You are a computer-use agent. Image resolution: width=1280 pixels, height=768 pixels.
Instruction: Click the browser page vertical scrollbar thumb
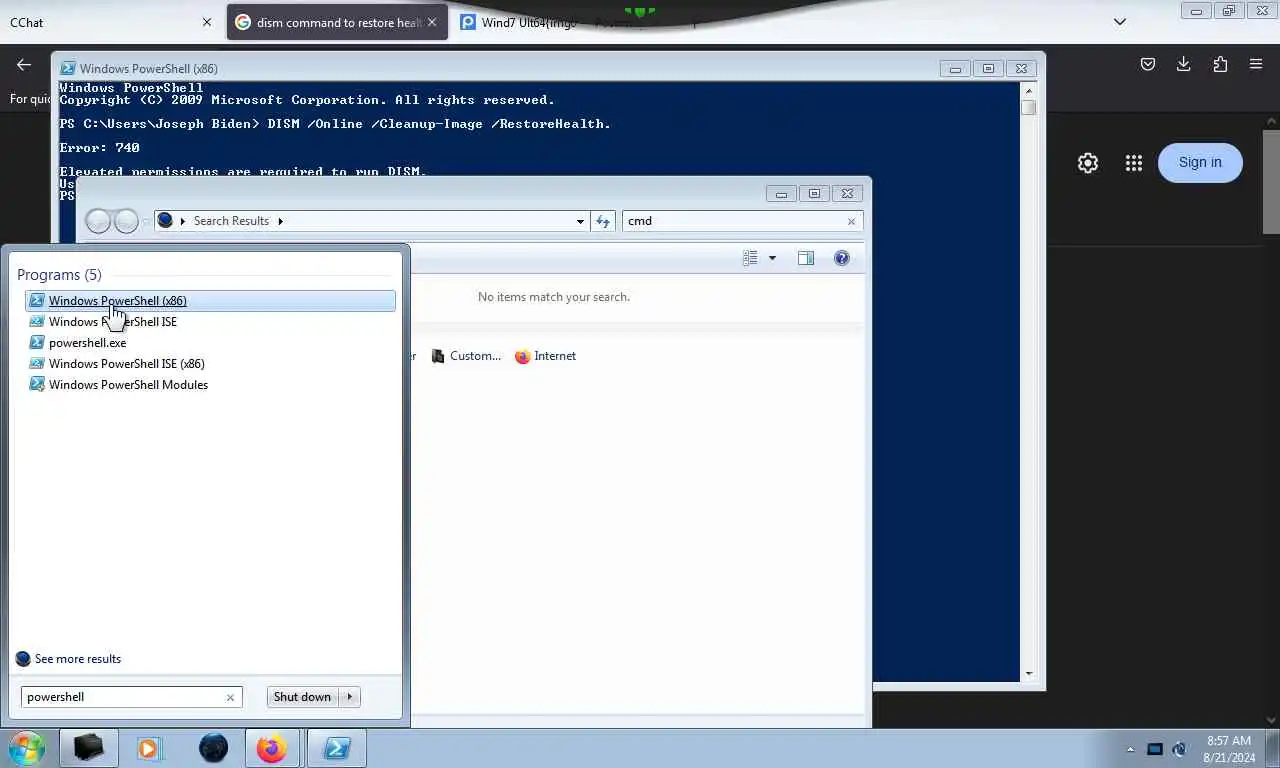(x=1271, y=182)
